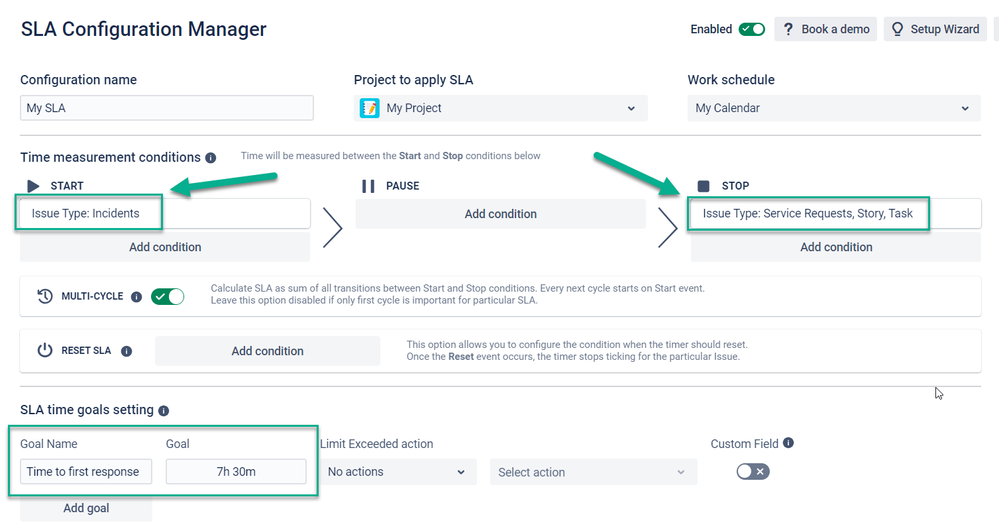Click the info icon beside Time measurement conditions
The height and width of the screenshot is (525, 999).
coord(210,158)
